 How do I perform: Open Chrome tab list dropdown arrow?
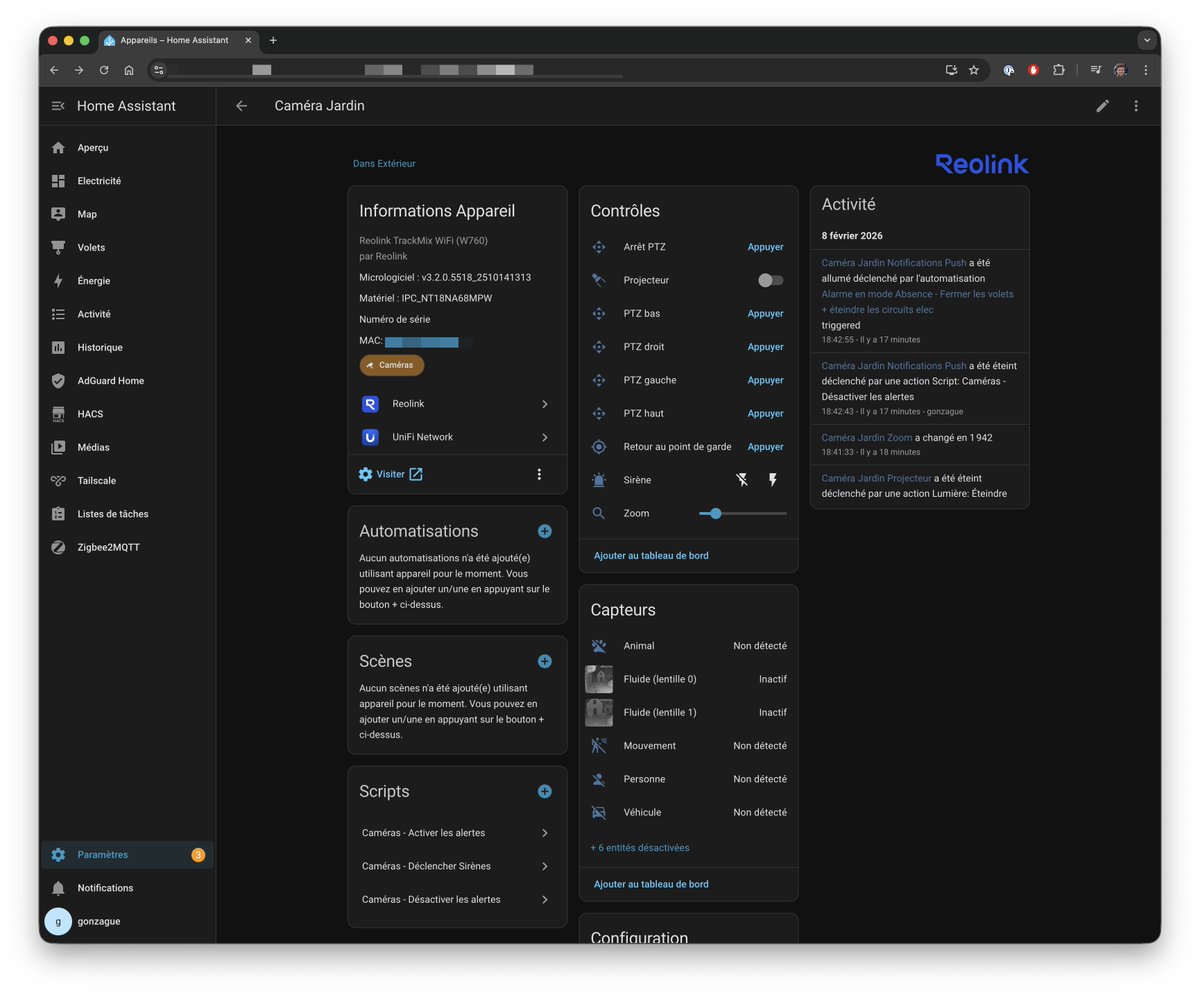pos(1147,40)
